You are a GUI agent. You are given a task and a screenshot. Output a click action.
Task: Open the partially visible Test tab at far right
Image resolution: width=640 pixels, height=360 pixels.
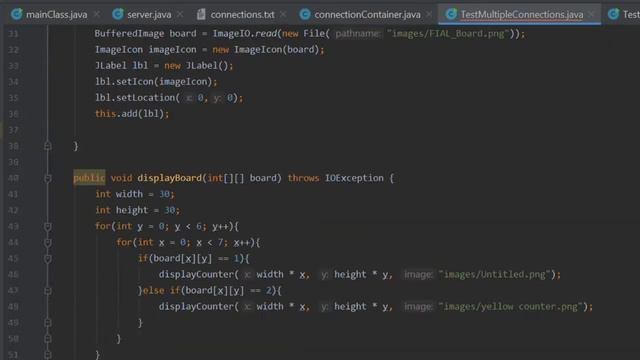pyautogui.click(x=624, y=15)
